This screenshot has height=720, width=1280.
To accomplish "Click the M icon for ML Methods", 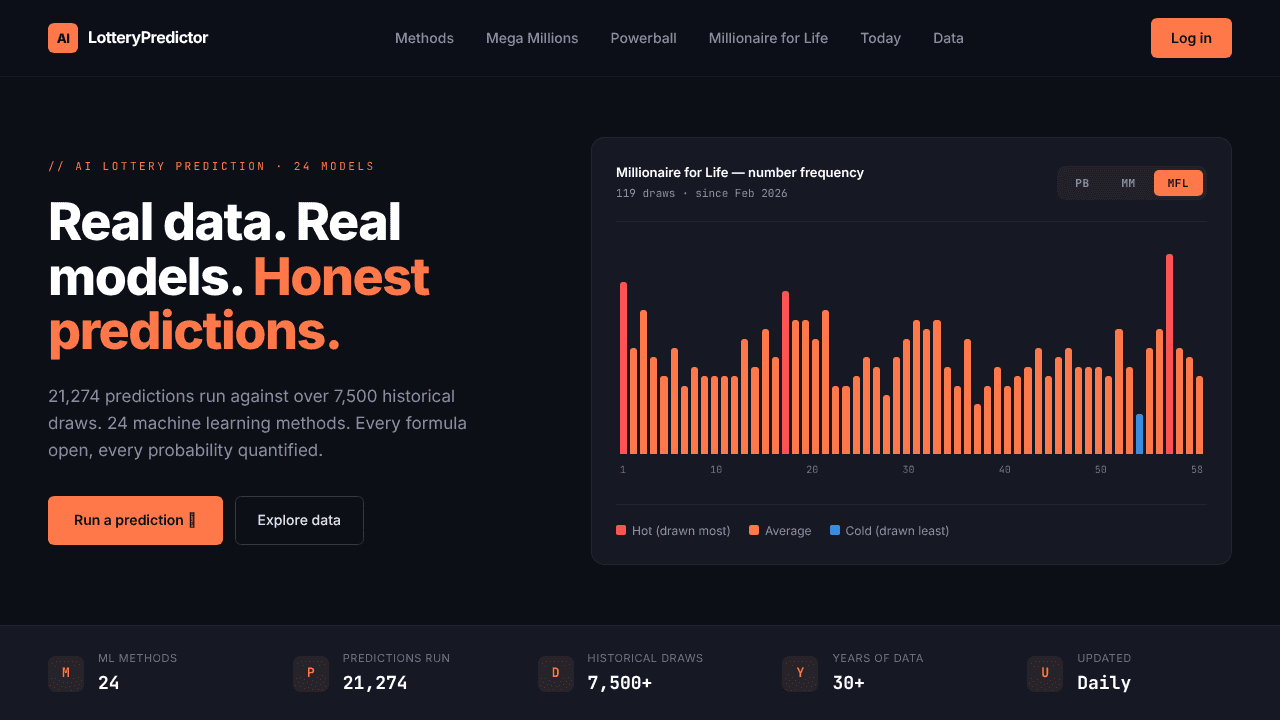I will coord(66,673).
